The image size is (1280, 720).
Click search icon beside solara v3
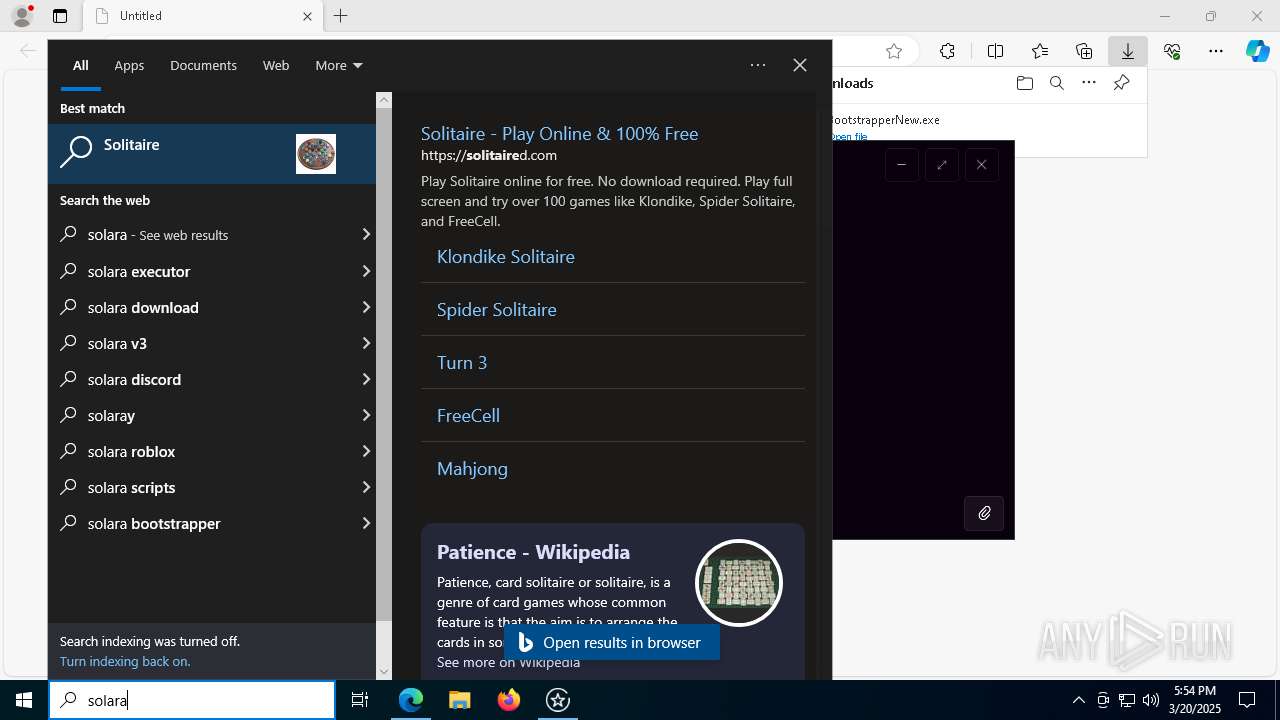pos(69,343)
